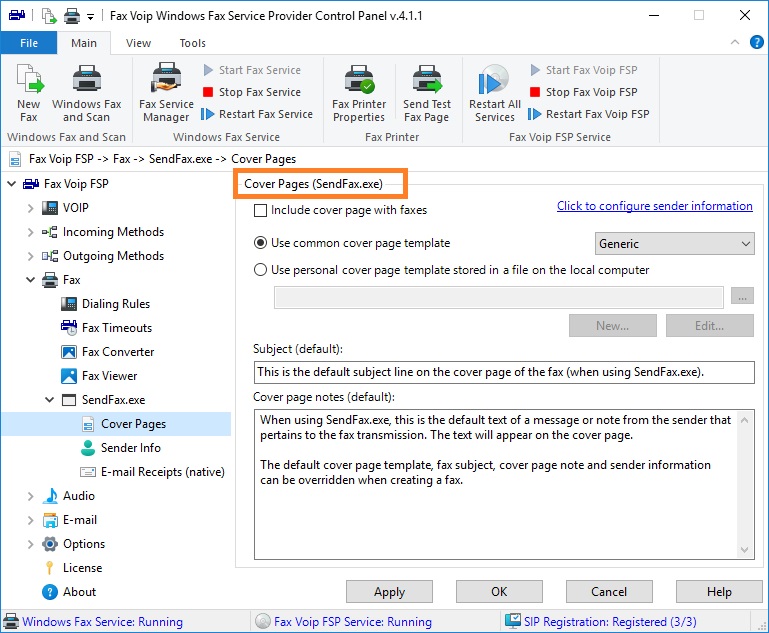Open the File menu
Viewport: 769px width, 633px height.
[29, 43]
